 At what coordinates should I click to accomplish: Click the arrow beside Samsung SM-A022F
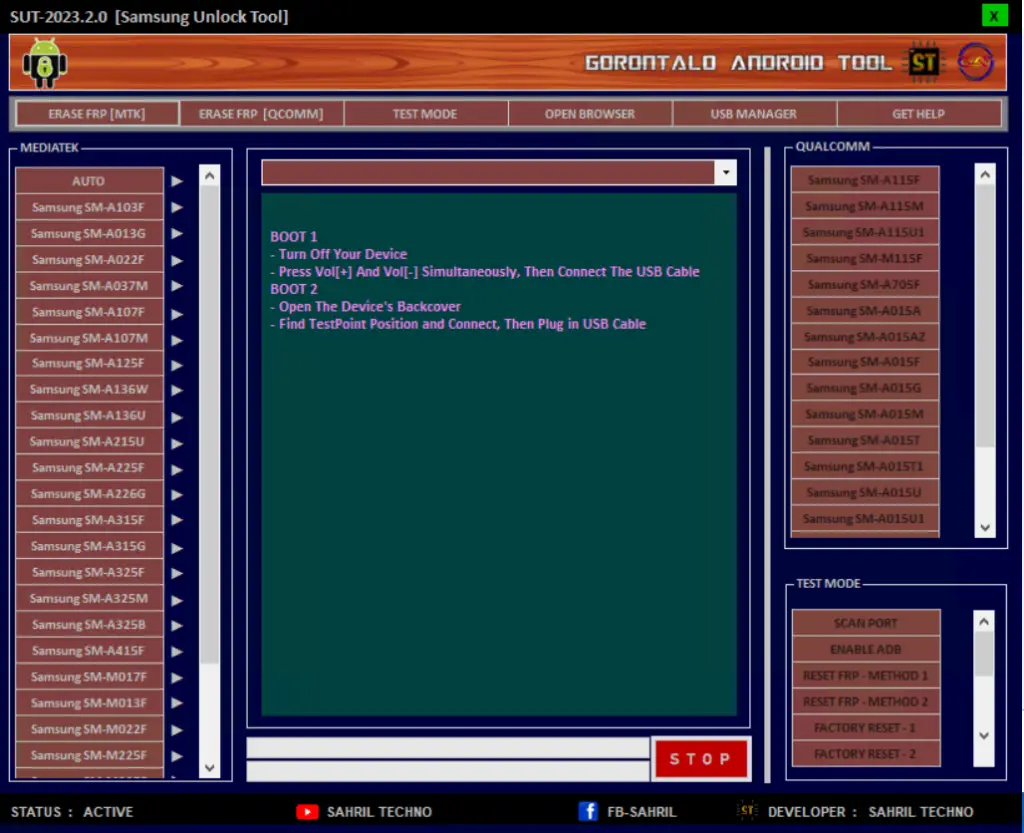[177, 260]
